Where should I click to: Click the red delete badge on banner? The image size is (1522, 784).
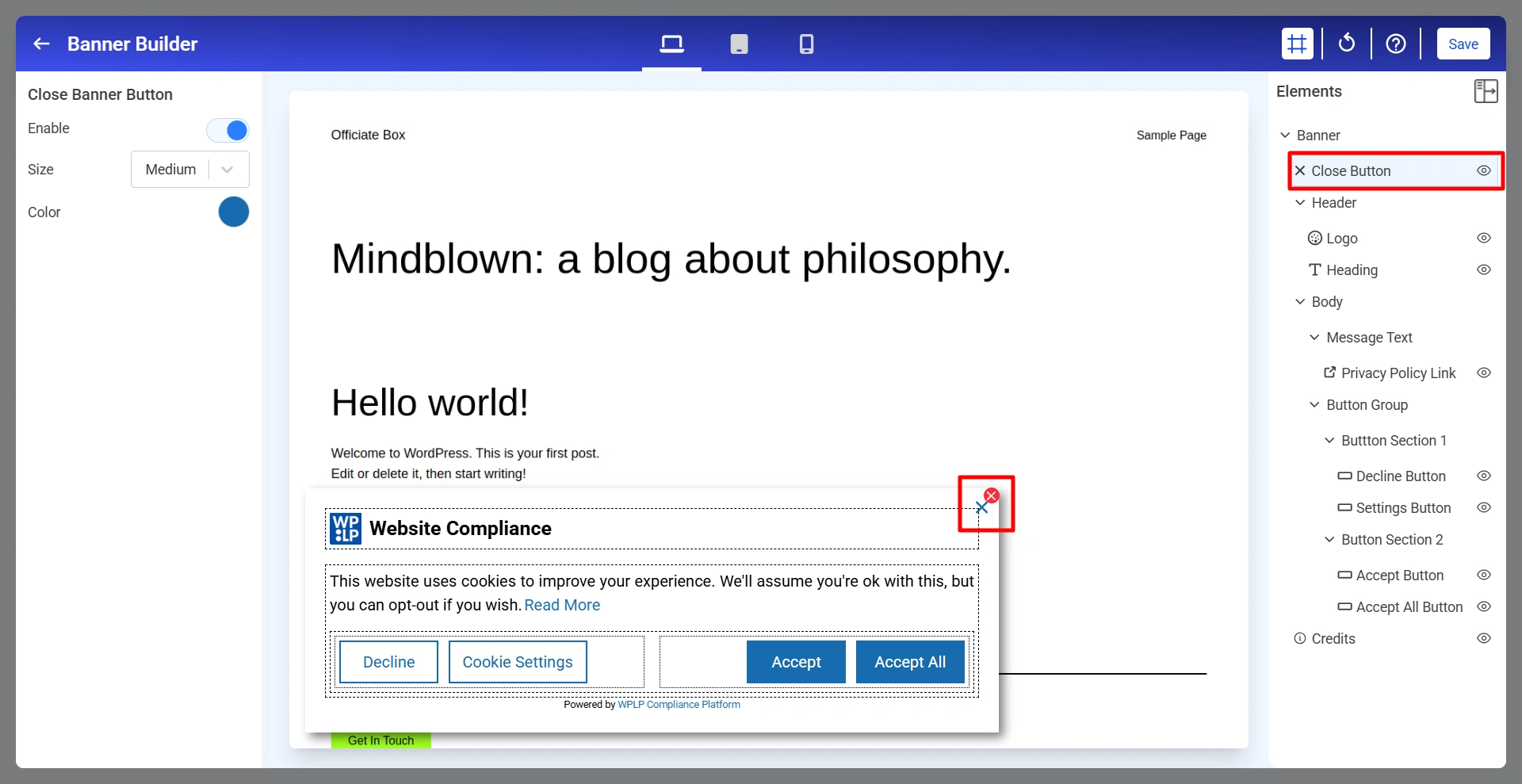(991, 495)
